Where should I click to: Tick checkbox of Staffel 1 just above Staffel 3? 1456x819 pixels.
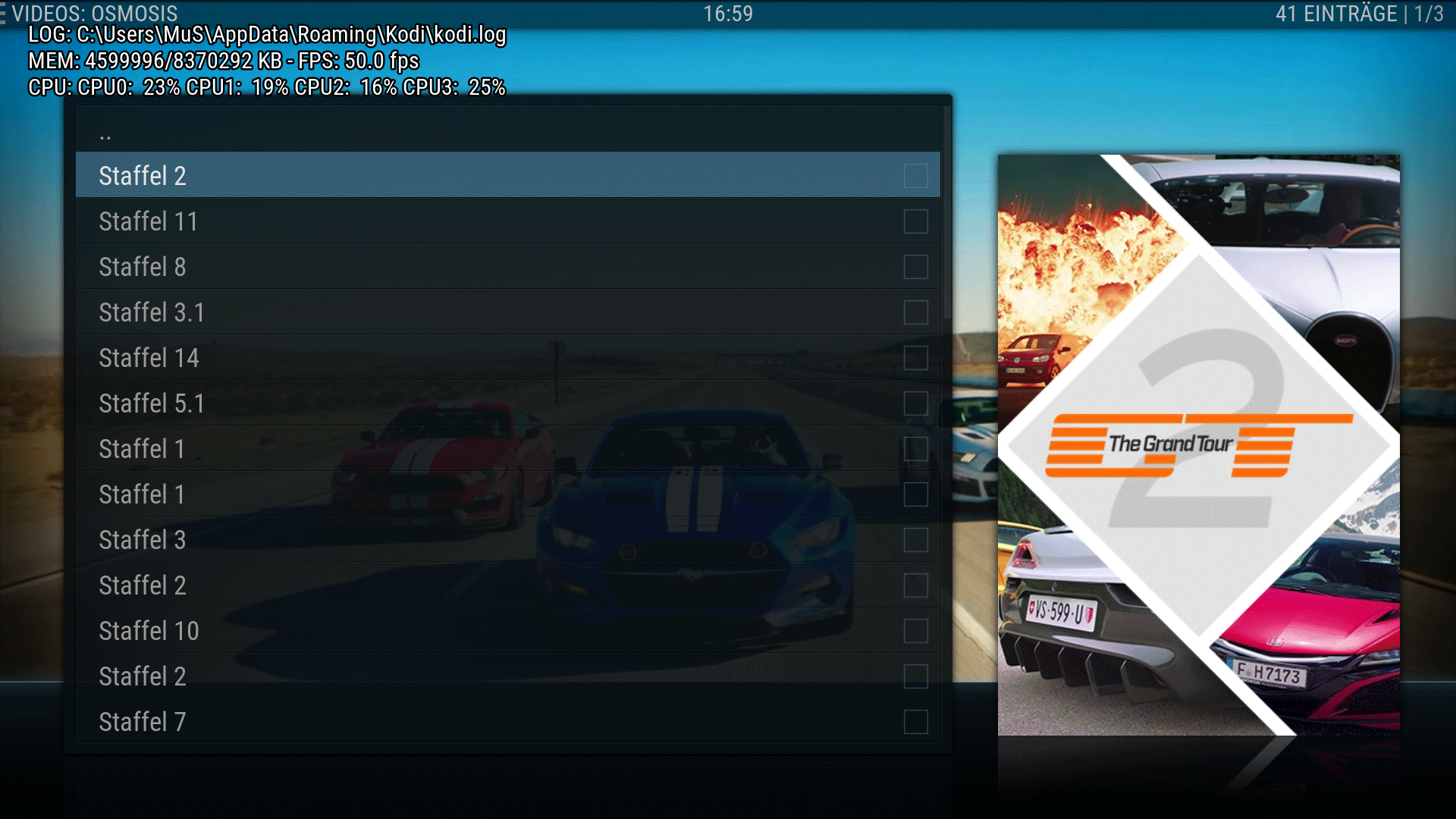coord(916,494)
